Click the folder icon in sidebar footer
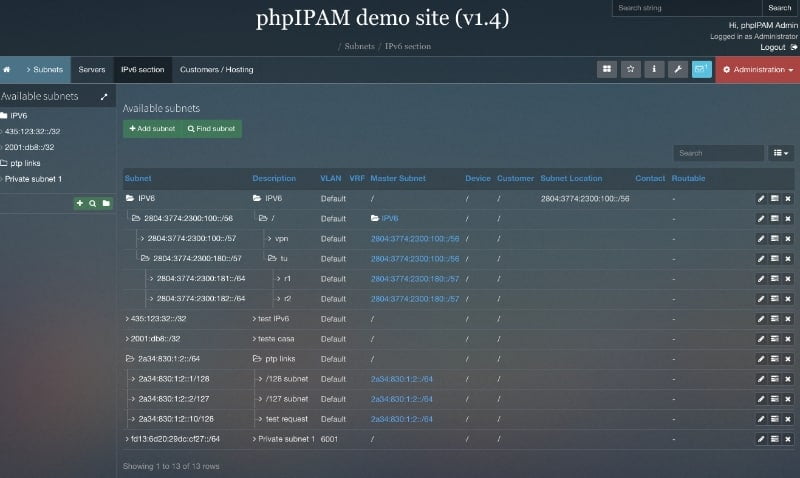This screenshot has height=478, width=800. (x=106, y=203)
